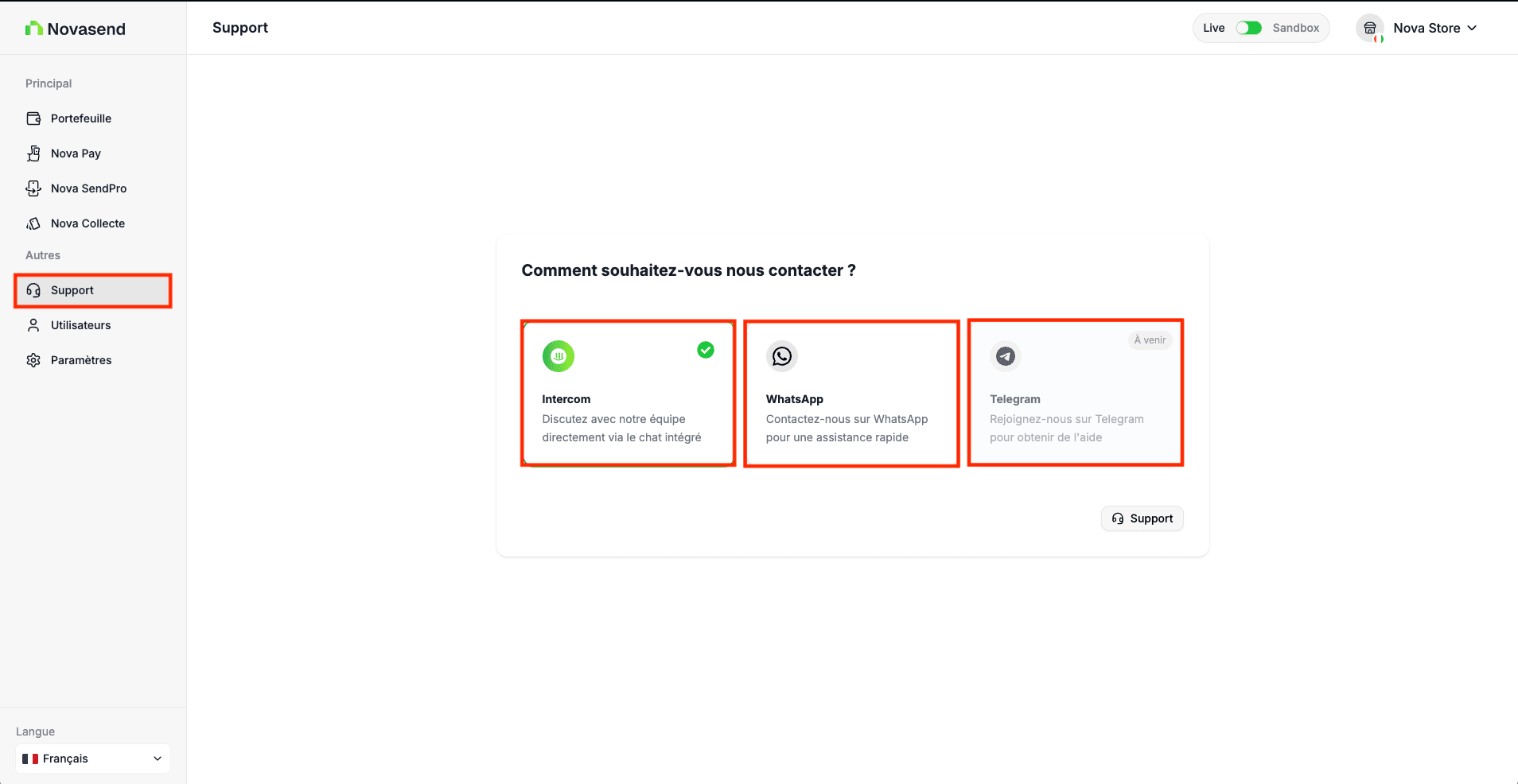Click the WhatsApp logo icon
This screenshot has height=784, width=1518.
click(782, 356)
